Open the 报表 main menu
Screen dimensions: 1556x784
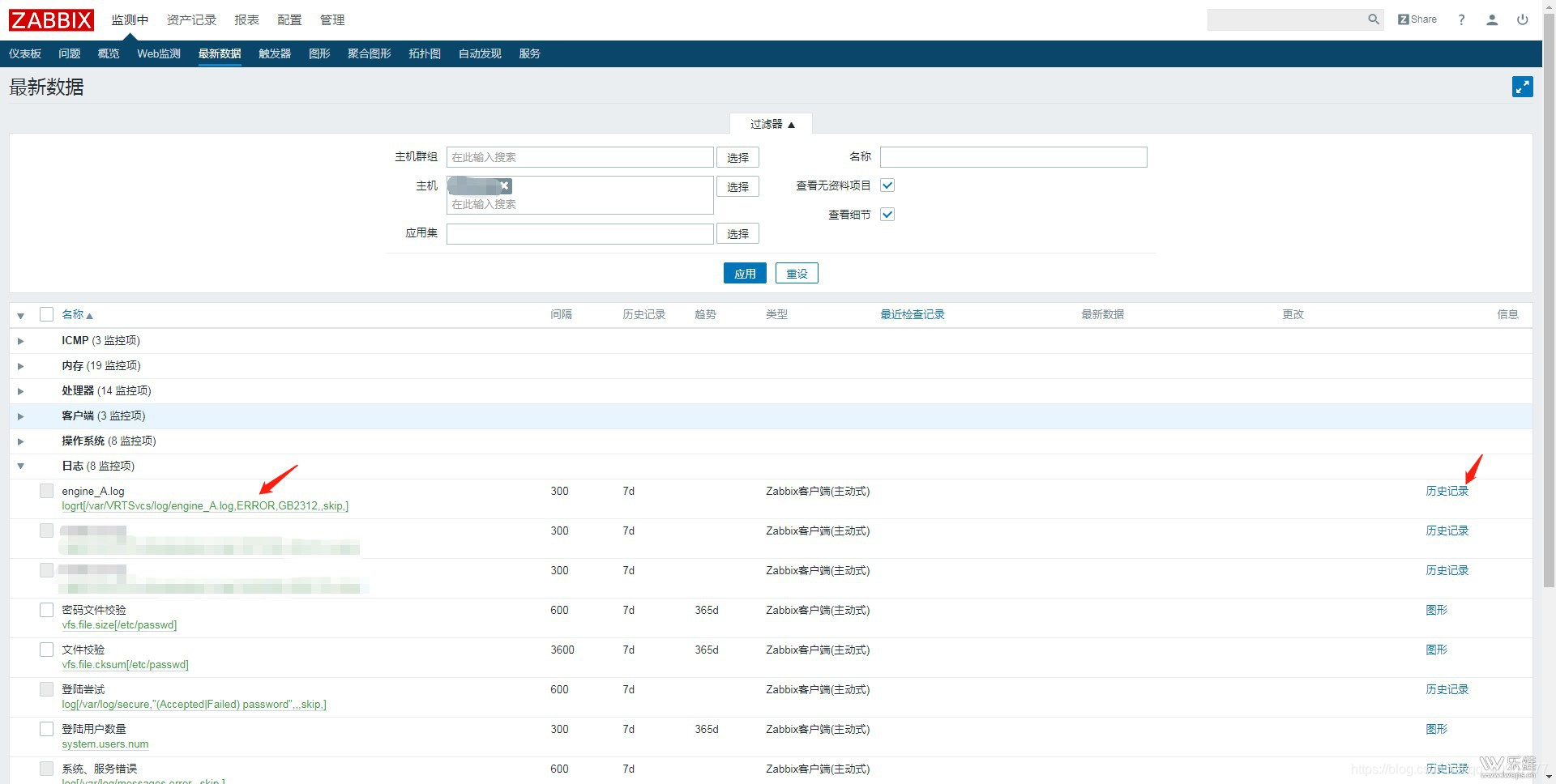tap(246, 19)
